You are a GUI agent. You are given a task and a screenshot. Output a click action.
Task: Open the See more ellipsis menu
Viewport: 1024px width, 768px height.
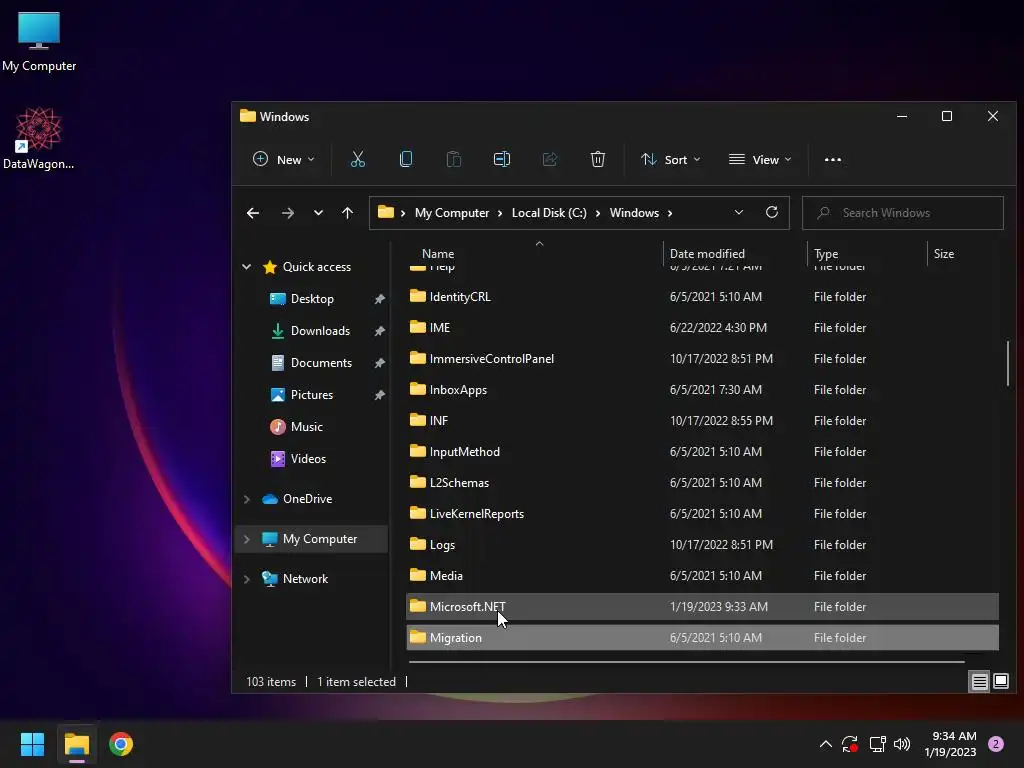coord(833,159)
